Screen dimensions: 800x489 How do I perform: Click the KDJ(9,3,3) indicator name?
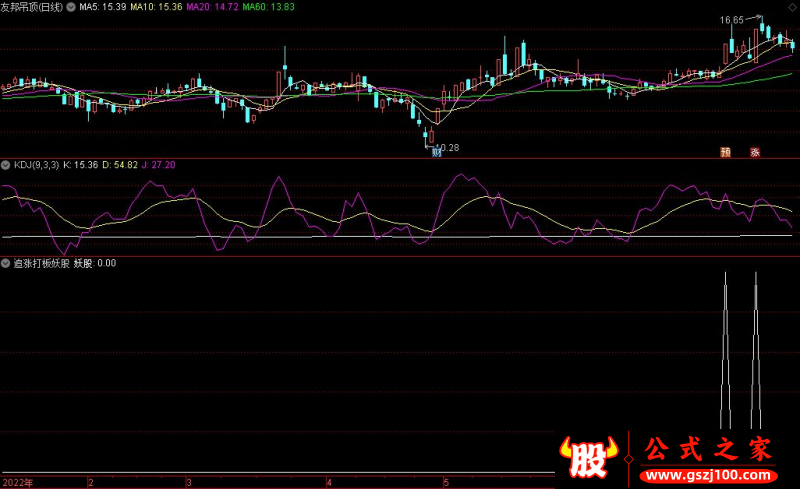tap(36, 165)
